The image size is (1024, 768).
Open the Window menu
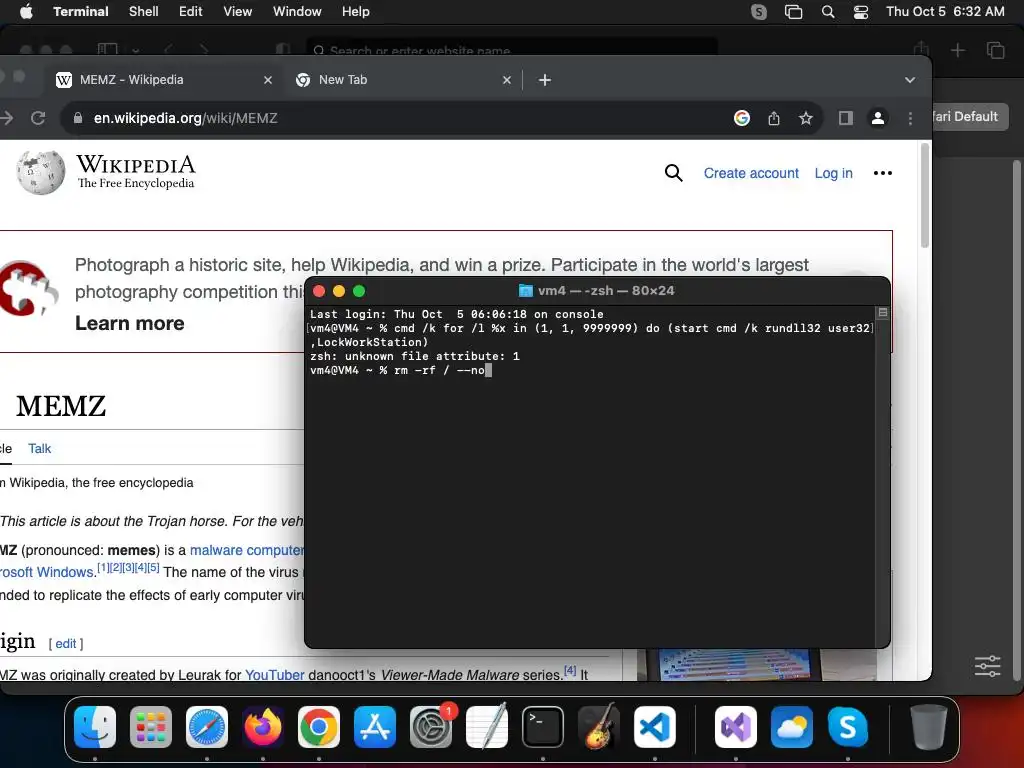point(297,12)
